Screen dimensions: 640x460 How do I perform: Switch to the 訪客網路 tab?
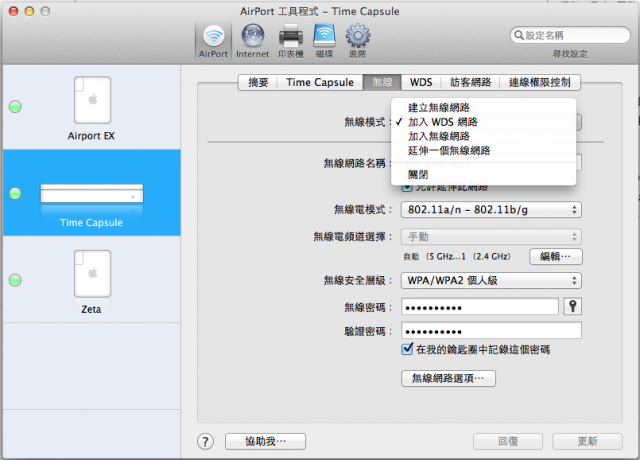pyautogui.click(x=470, y=82)
